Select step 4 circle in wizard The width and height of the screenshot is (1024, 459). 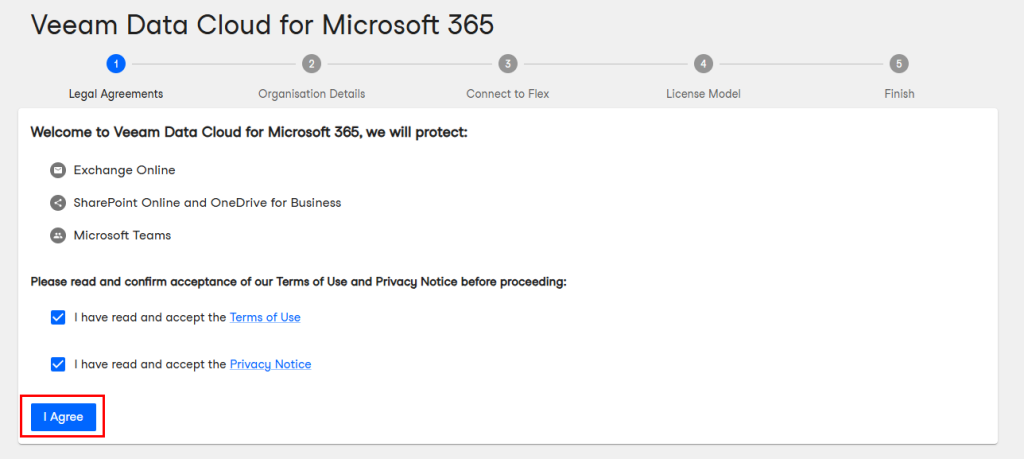[703, 64]
